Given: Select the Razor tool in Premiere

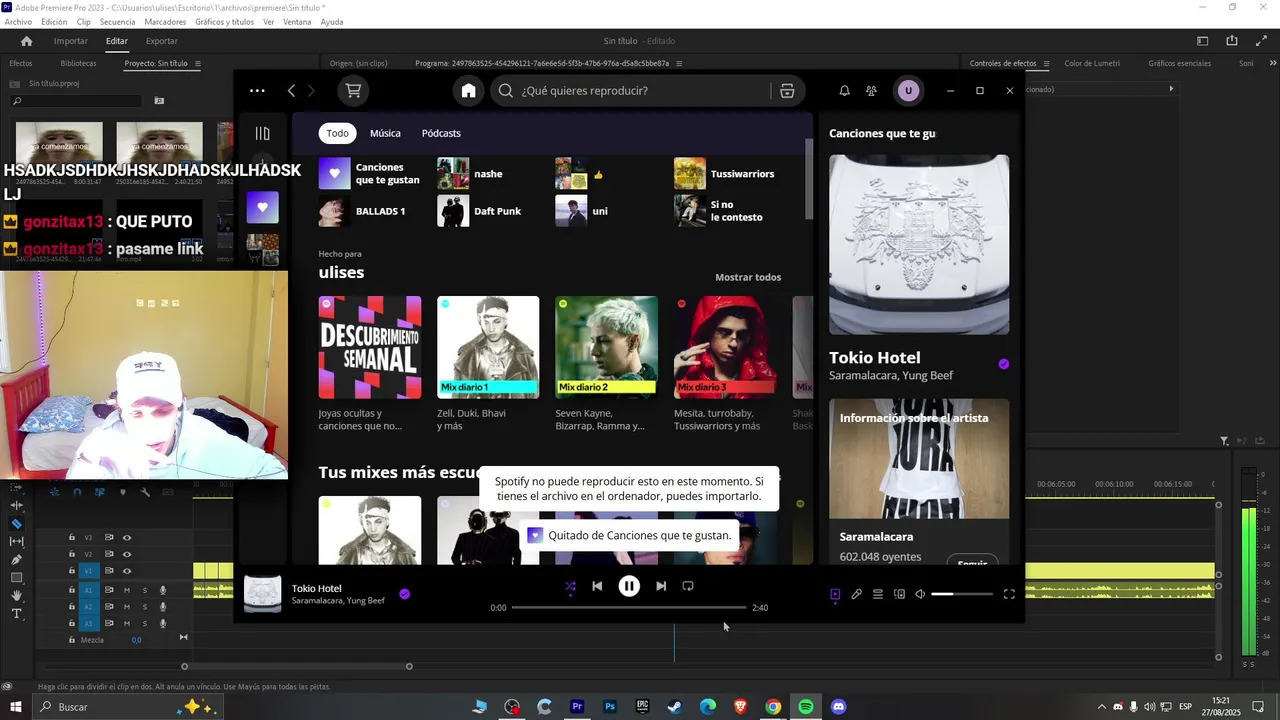Looking at the screenshot, I should 16,524.
